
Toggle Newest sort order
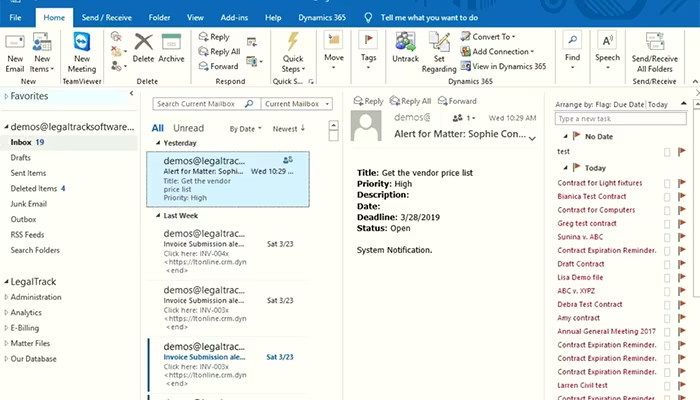click(x=289, y=129)
